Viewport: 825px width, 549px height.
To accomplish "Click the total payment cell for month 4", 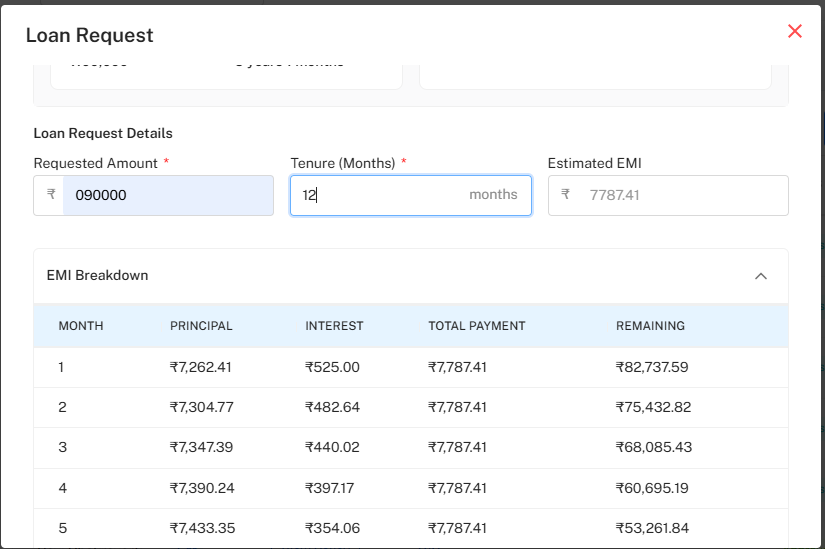I will 457,488.
